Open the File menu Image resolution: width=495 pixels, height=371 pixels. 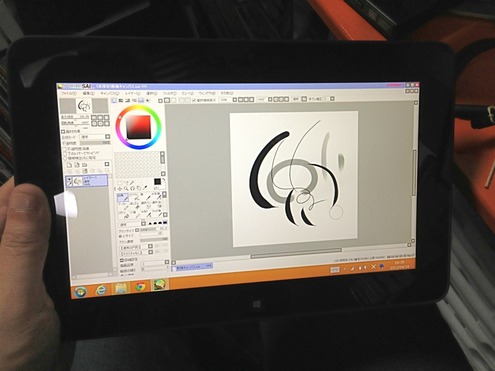coord(68,93)
